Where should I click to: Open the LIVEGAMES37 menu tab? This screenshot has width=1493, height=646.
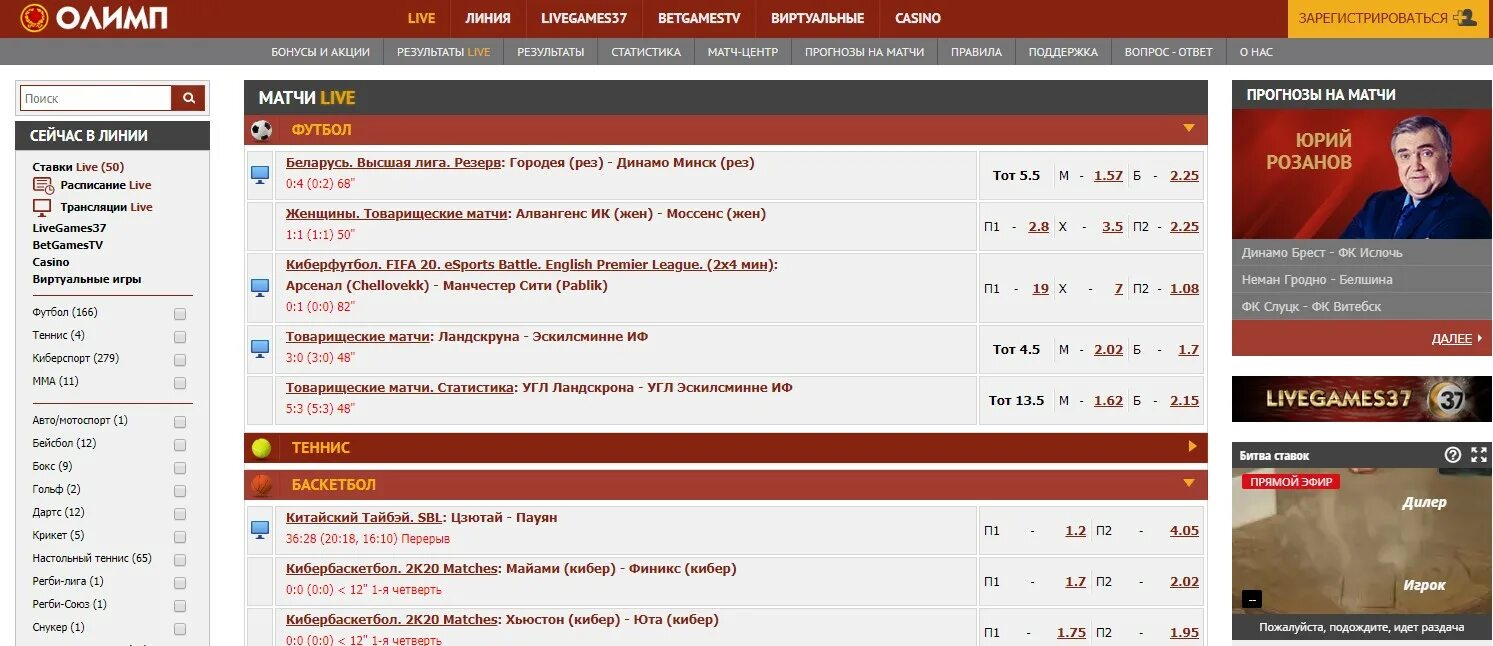pos(584,18)
